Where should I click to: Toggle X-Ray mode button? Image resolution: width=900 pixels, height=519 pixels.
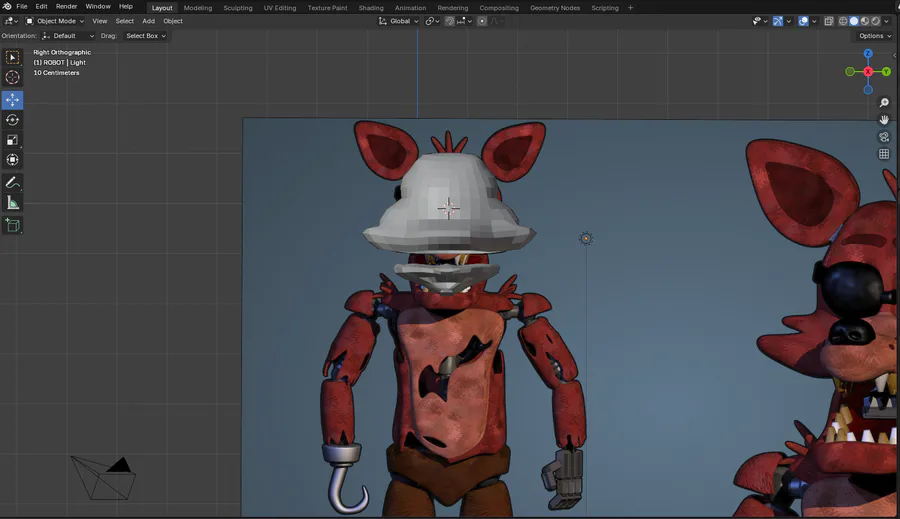[829, 21]
